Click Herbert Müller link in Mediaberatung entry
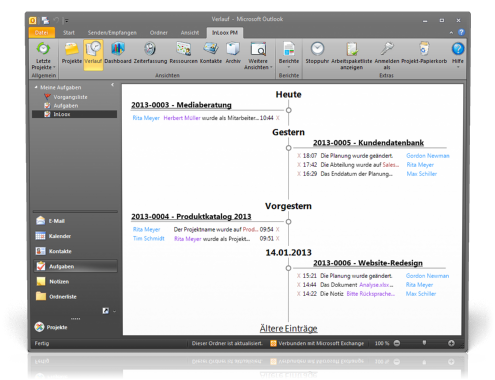495x380 pixels. [x=182, y=118]
